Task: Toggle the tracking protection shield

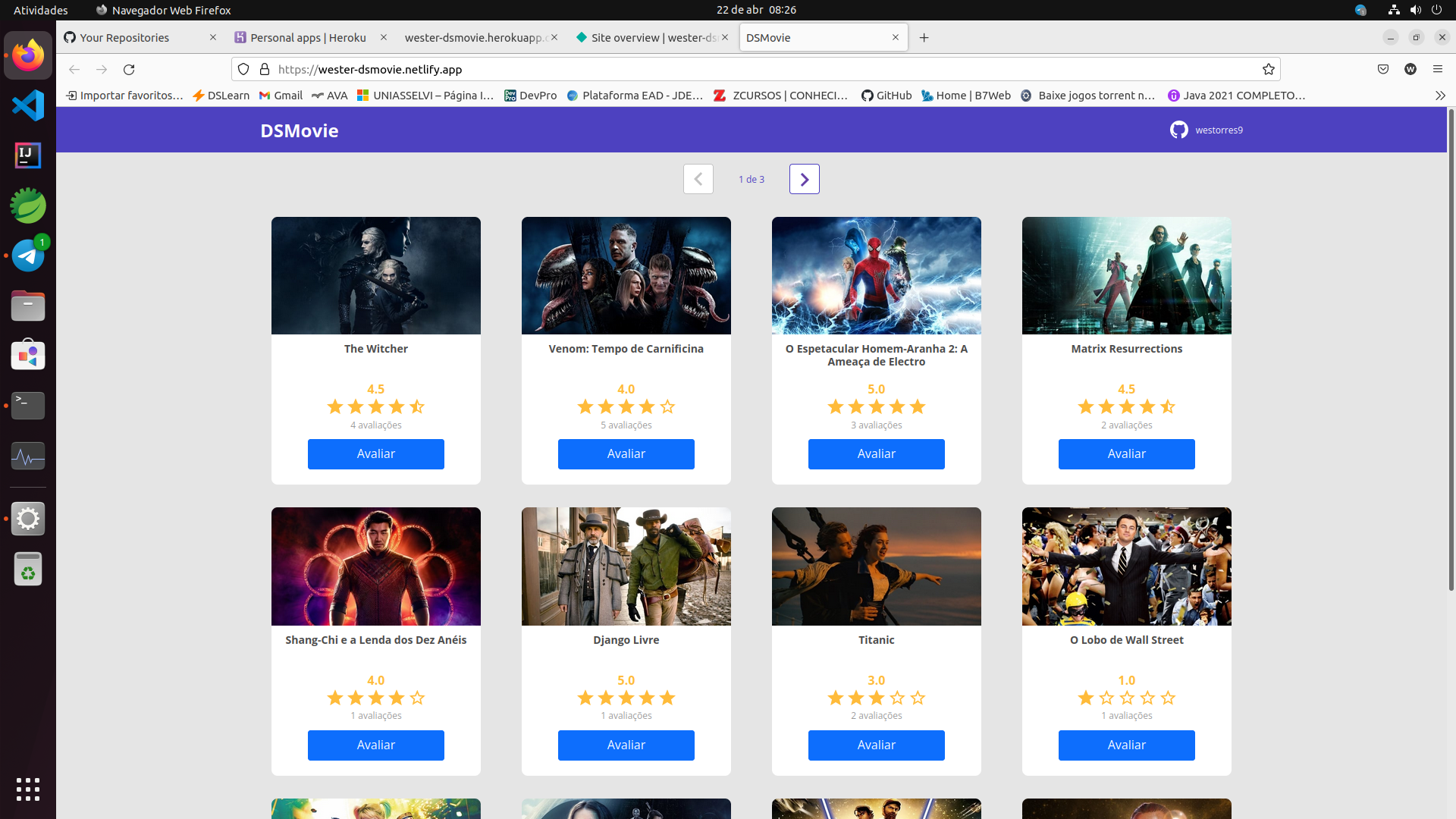Action: 243,69
